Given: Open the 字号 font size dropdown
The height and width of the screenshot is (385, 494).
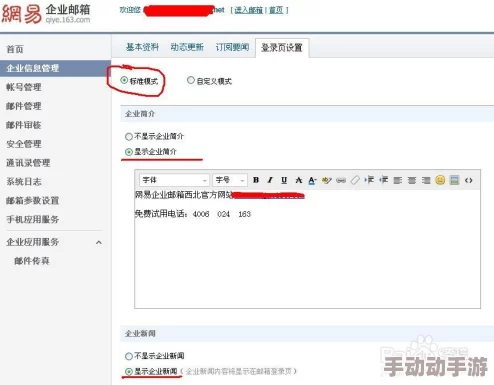Looking at the screenshot, I should pos(230,180).
